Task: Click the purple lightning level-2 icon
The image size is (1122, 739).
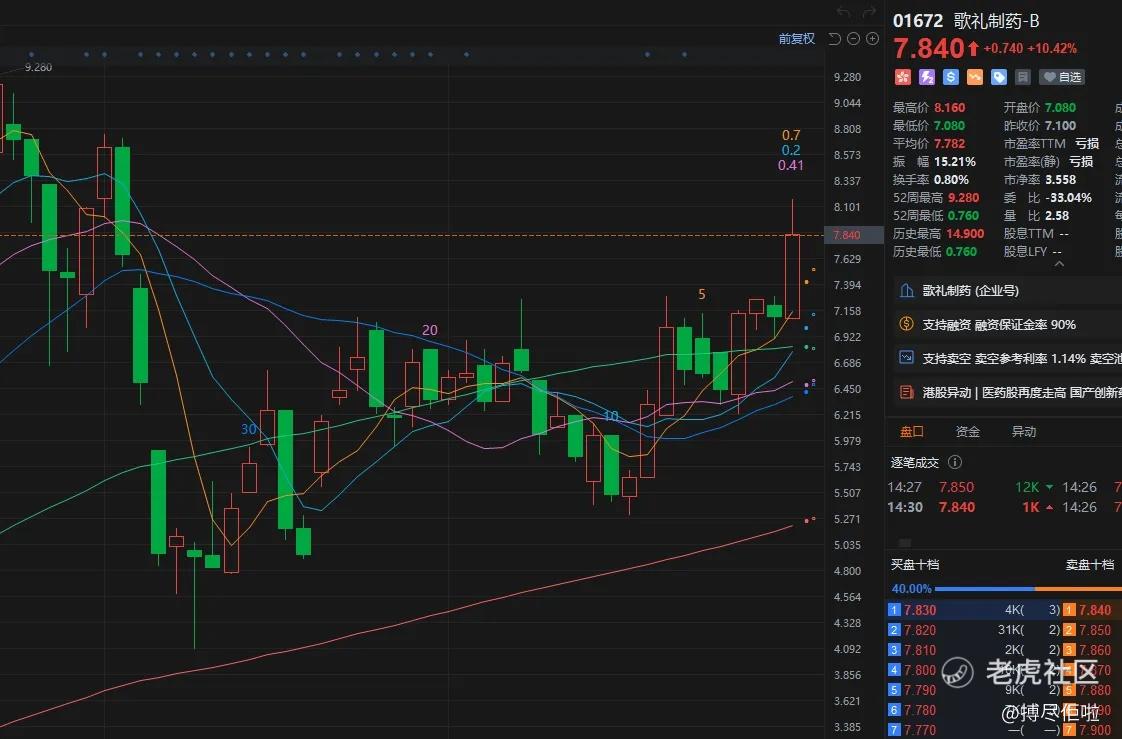Action: point(927,77)
